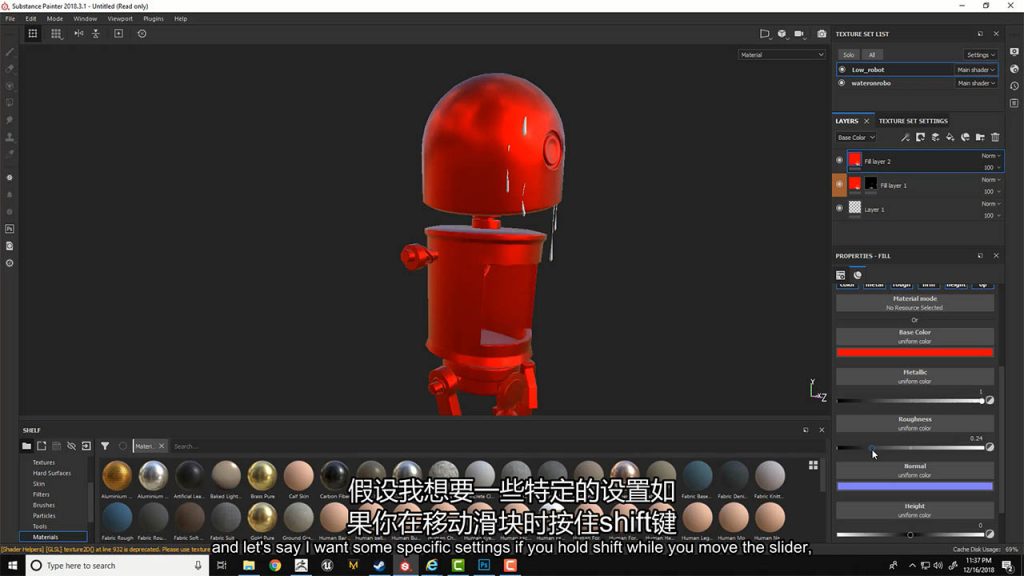Click the Solo button in Texture Set List
1024x576 pixels.
pos(848,55)
